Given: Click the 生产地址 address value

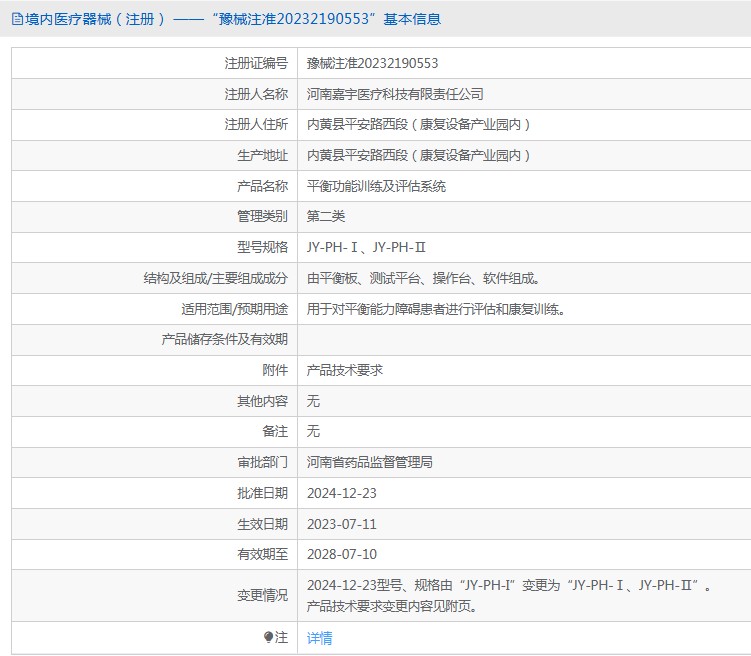Looking at the screenshot, I should (x=418, y=155).
